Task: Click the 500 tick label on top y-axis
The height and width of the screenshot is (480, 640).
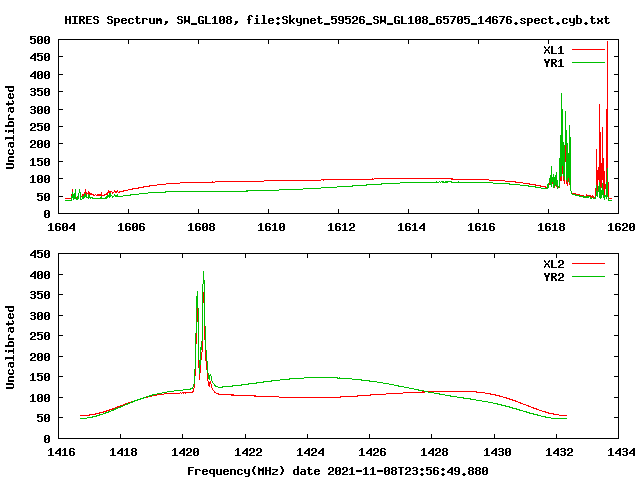Action: (x=40, y=40)
